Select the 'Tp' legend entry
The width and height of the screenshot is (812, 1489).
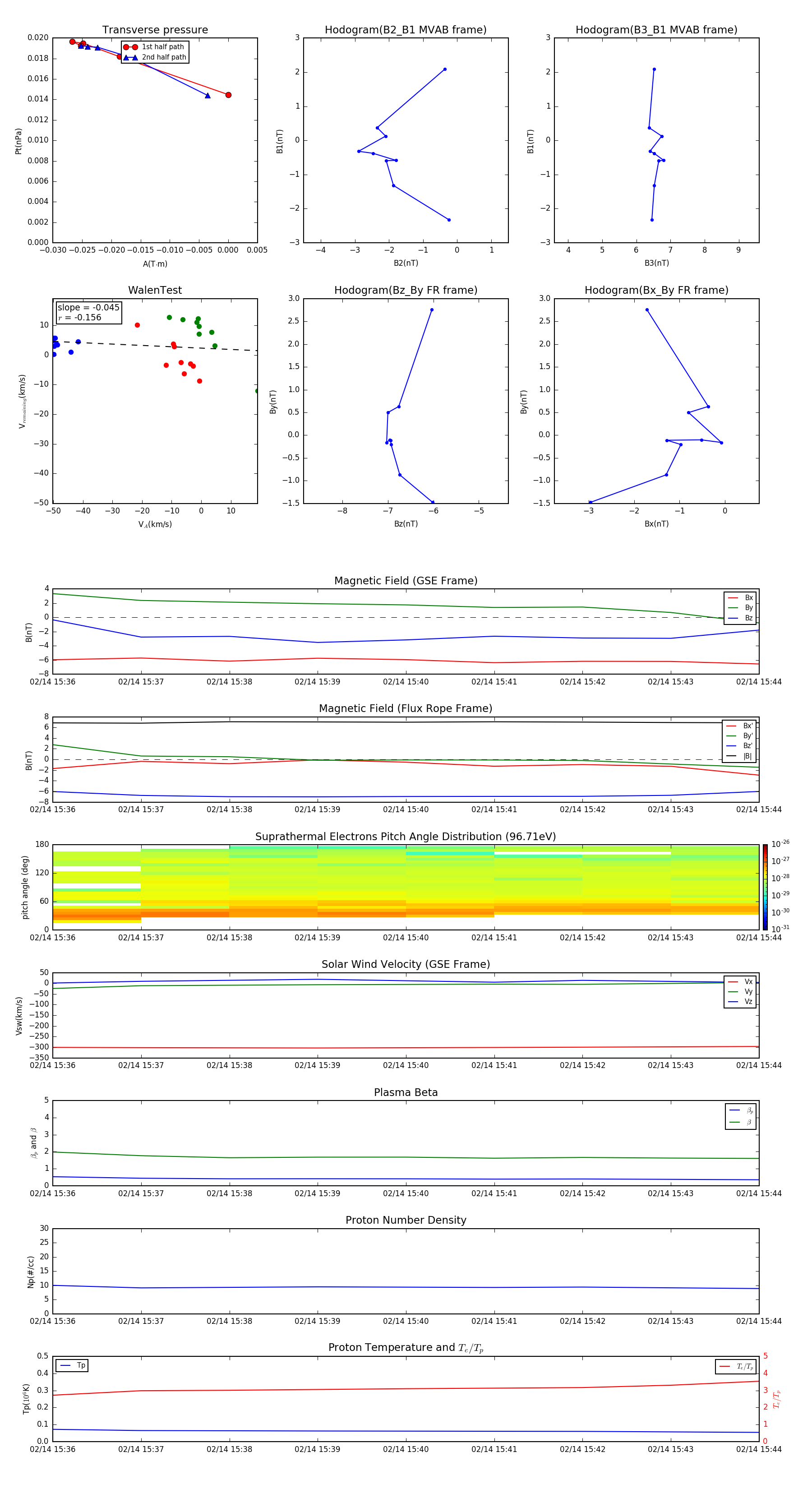point(72,1365)
